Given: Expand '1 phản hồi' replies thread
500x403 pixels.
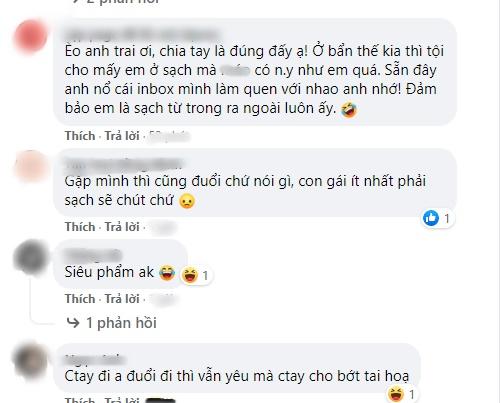Looking at the screenshot, I should 121,323.
